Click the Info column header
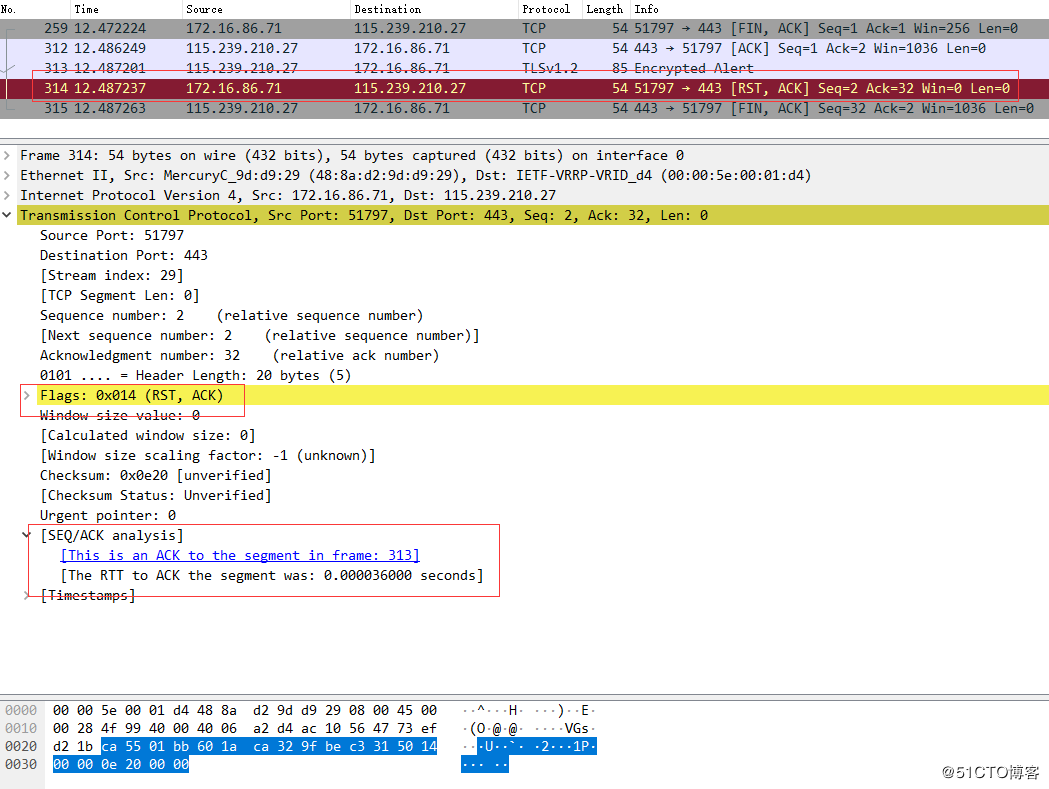The image size is (1049, 789). point(646,9)
